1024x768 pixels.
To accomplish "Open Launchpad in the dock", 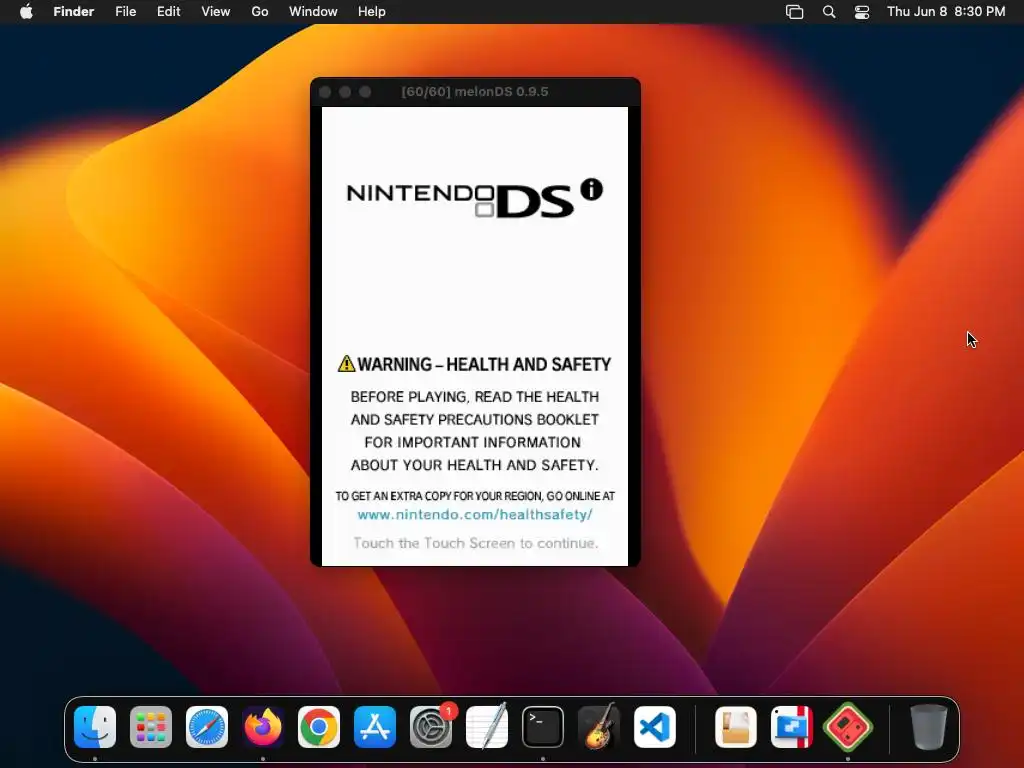I will pos(151,726).
